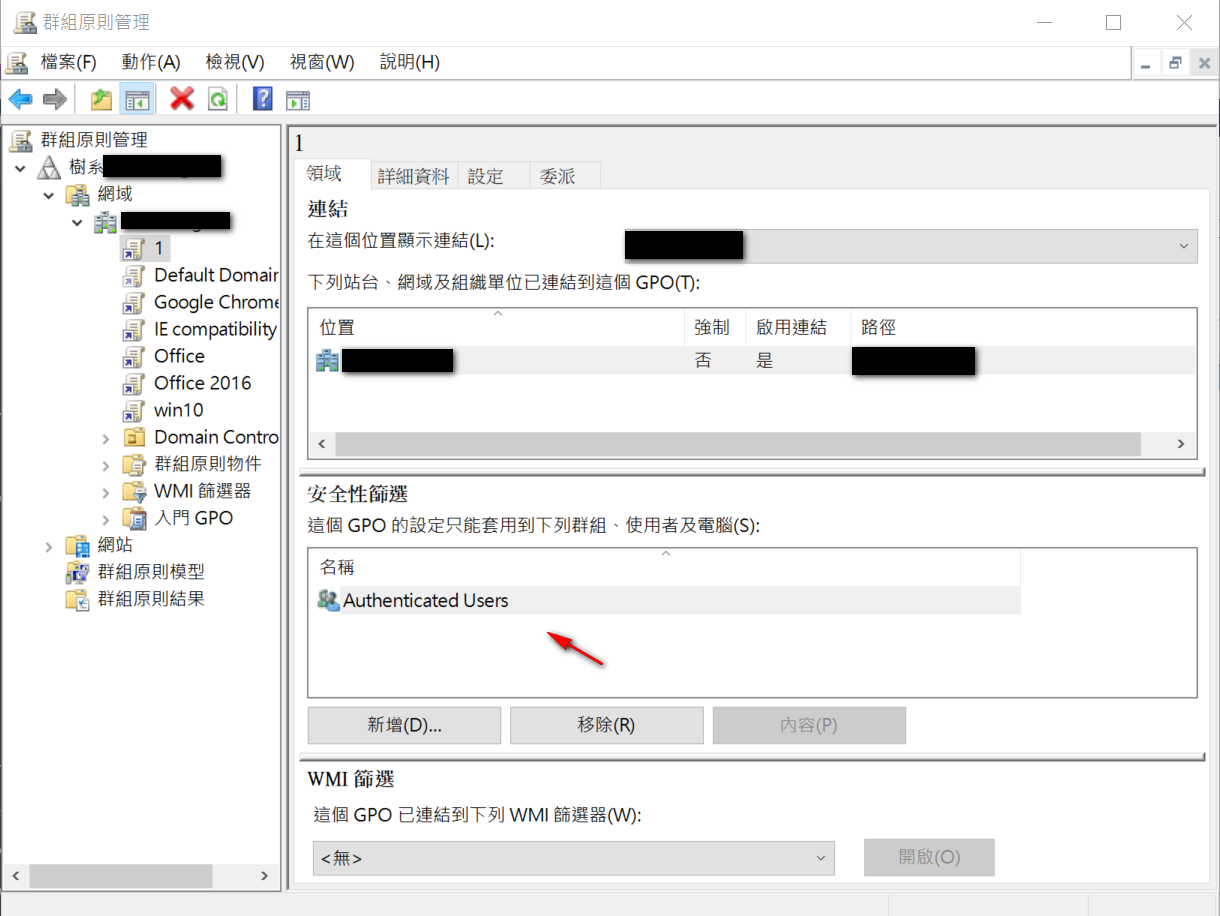Expand the WMI 篩選器 tree node
The height and width of the screenshot is (916, 1220).
107,492
